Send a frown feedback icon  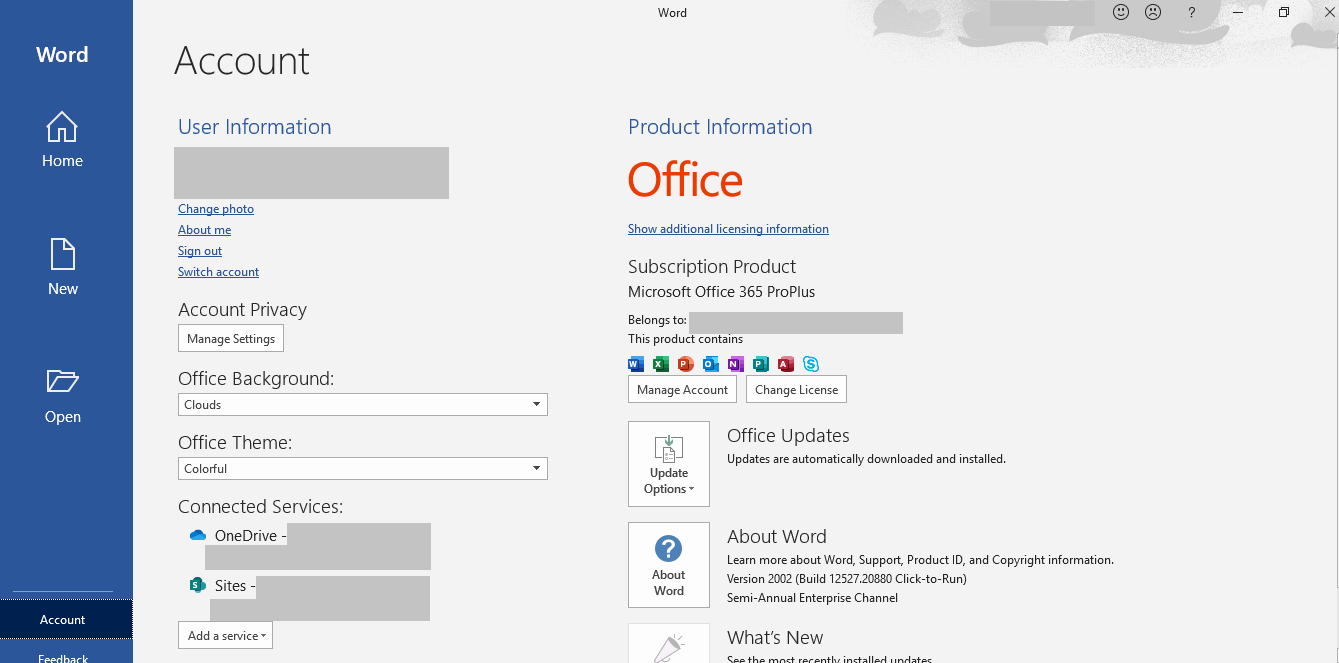(x=1153, y=12)
